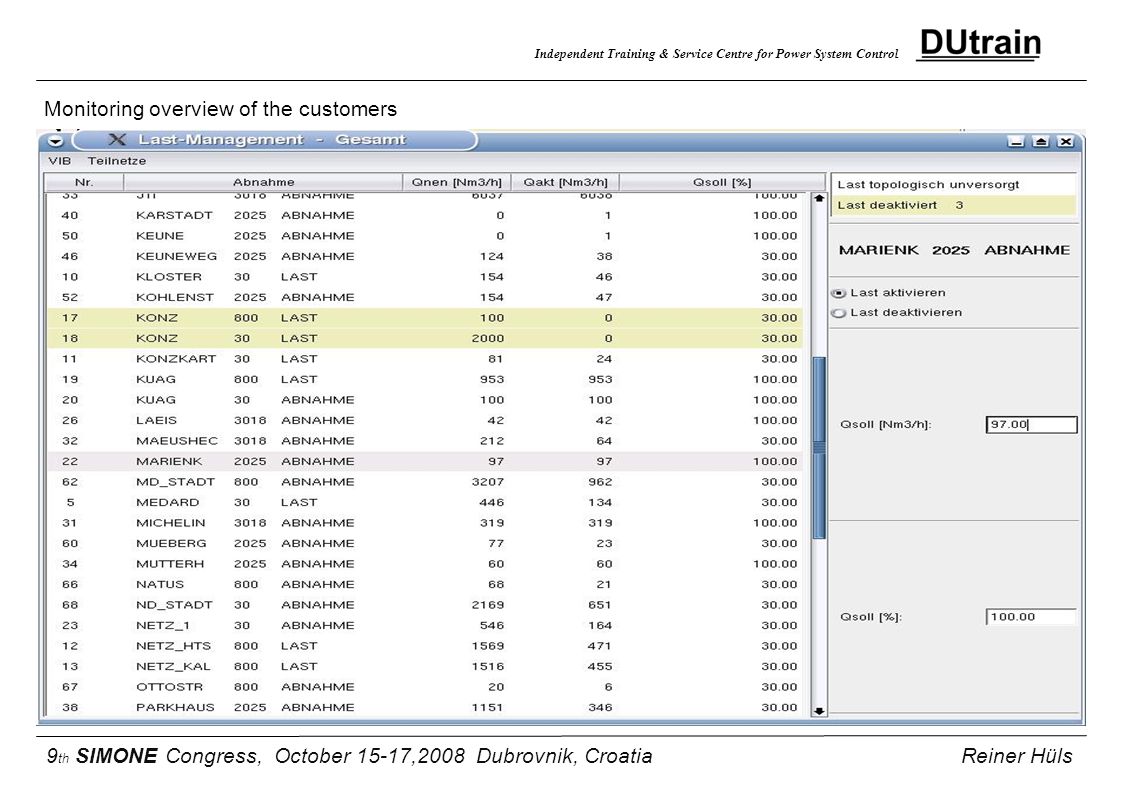Select the KONZ 800 LAST row

[x=425, y=318]
